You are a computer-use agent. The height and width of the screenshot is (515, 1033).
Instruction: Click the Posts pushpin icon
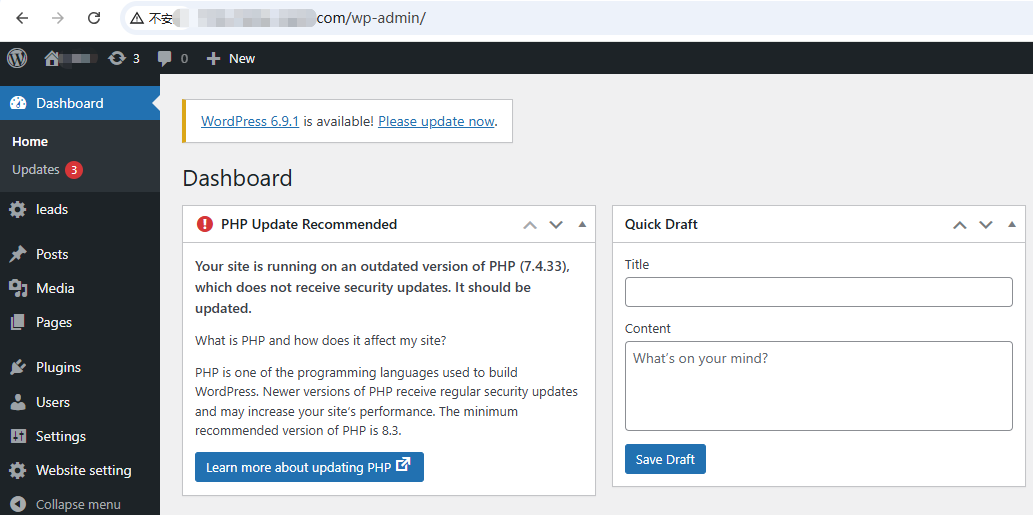(18, 254)
